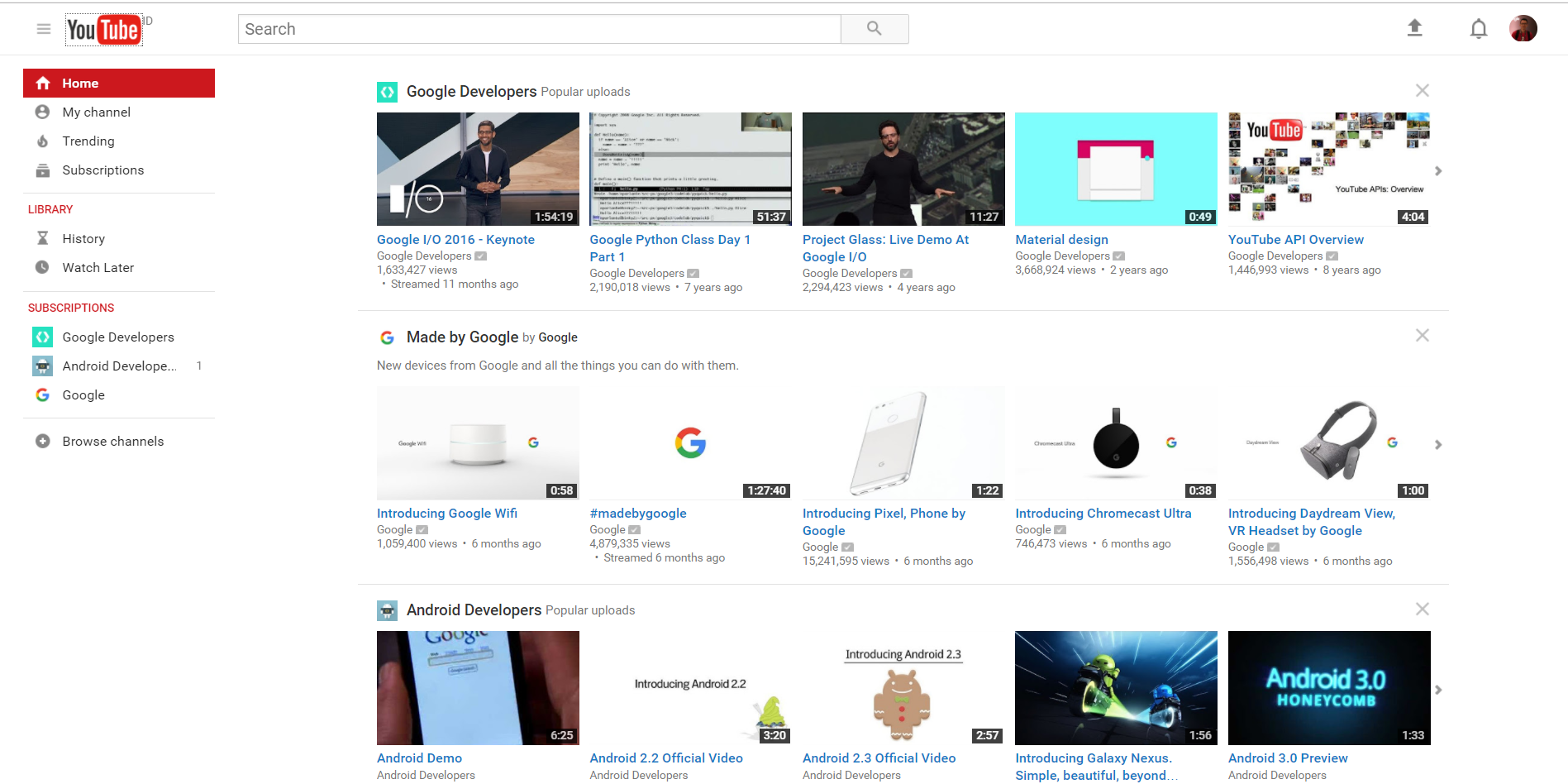
Task: Click the YouTube logo
Action: [103, 30]
